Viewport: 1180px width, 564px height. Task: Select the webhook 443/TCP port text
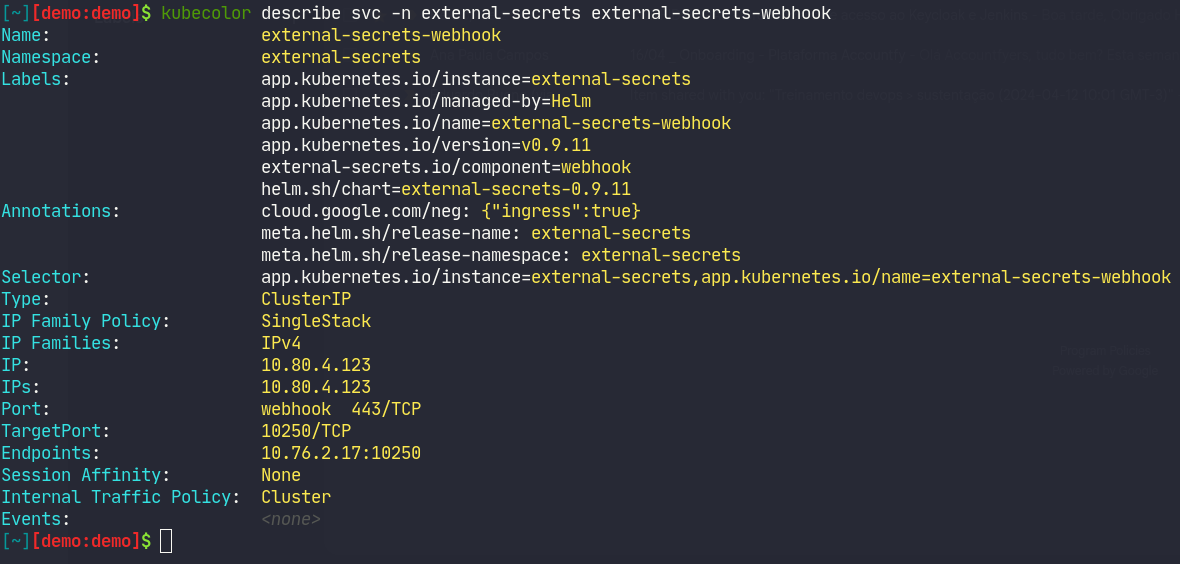point(341,409)
